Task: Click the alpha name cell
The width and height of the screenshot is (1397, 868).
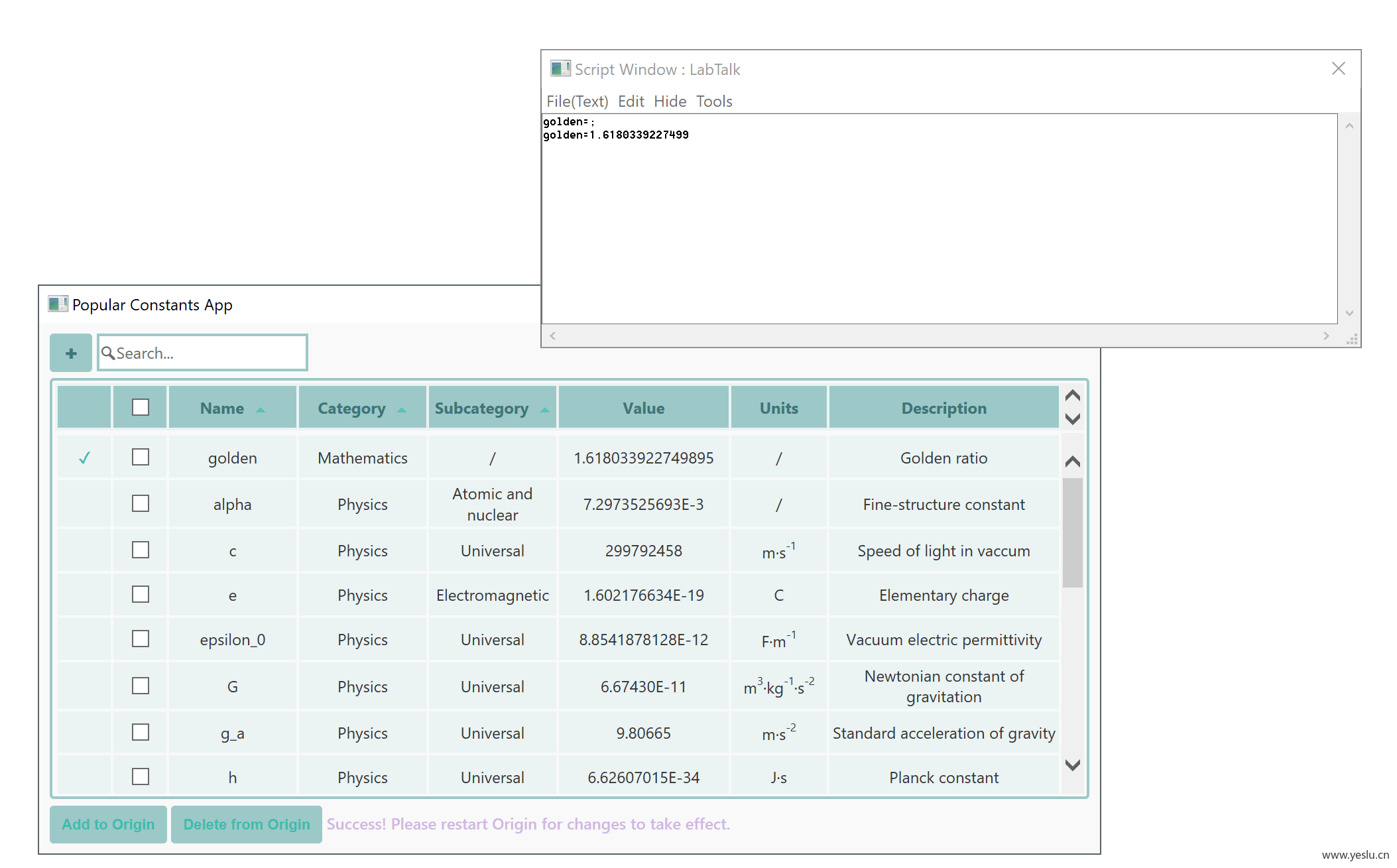Action: click(x=233, y=505)
